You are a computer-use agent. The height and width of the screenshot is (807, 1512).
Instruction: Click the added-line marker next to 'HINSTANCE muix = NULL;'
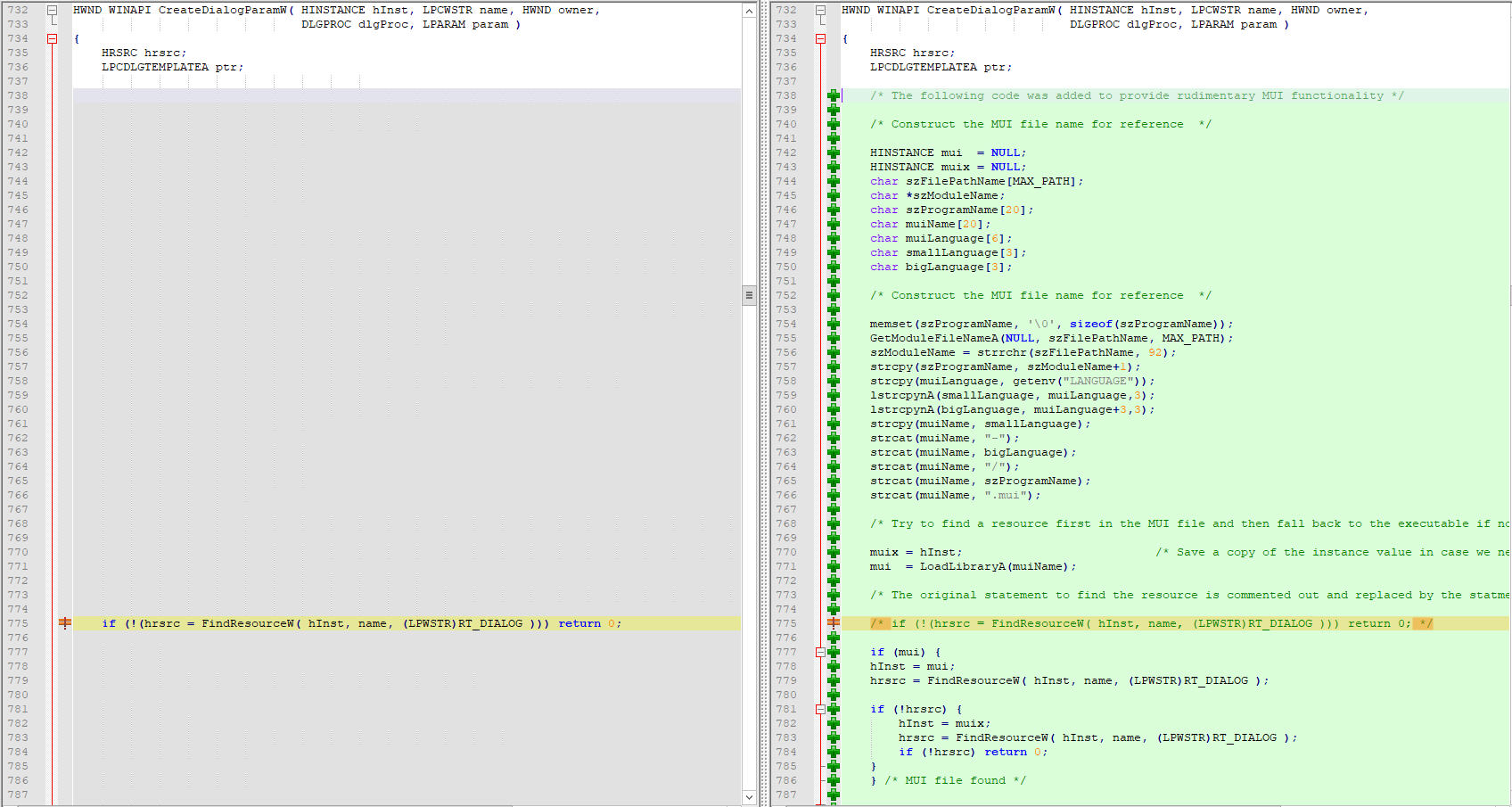tap(834, 167)
